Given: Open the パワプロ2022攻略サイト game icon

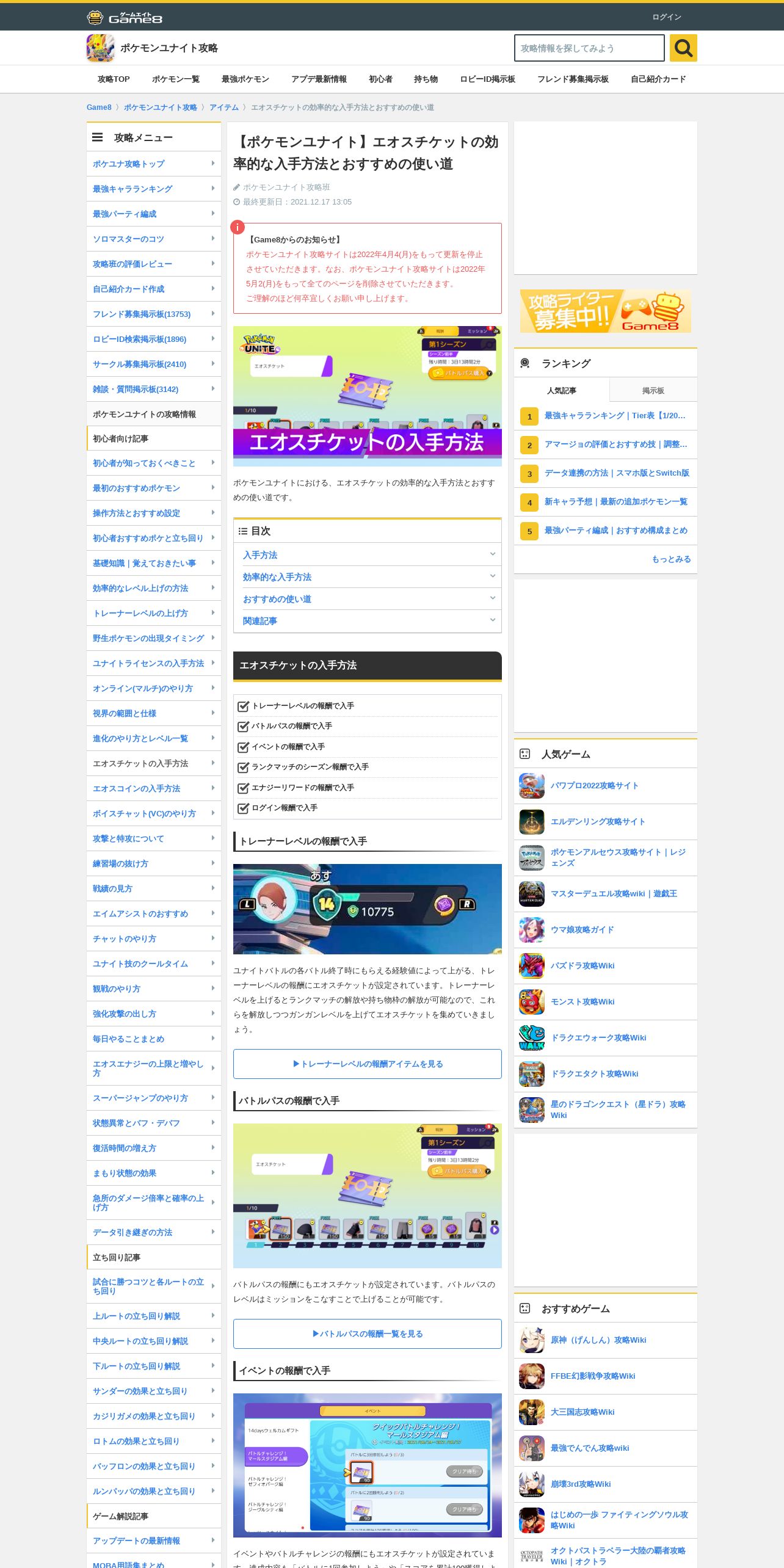Looking at the screenshot, I should [x=532, y=786].
